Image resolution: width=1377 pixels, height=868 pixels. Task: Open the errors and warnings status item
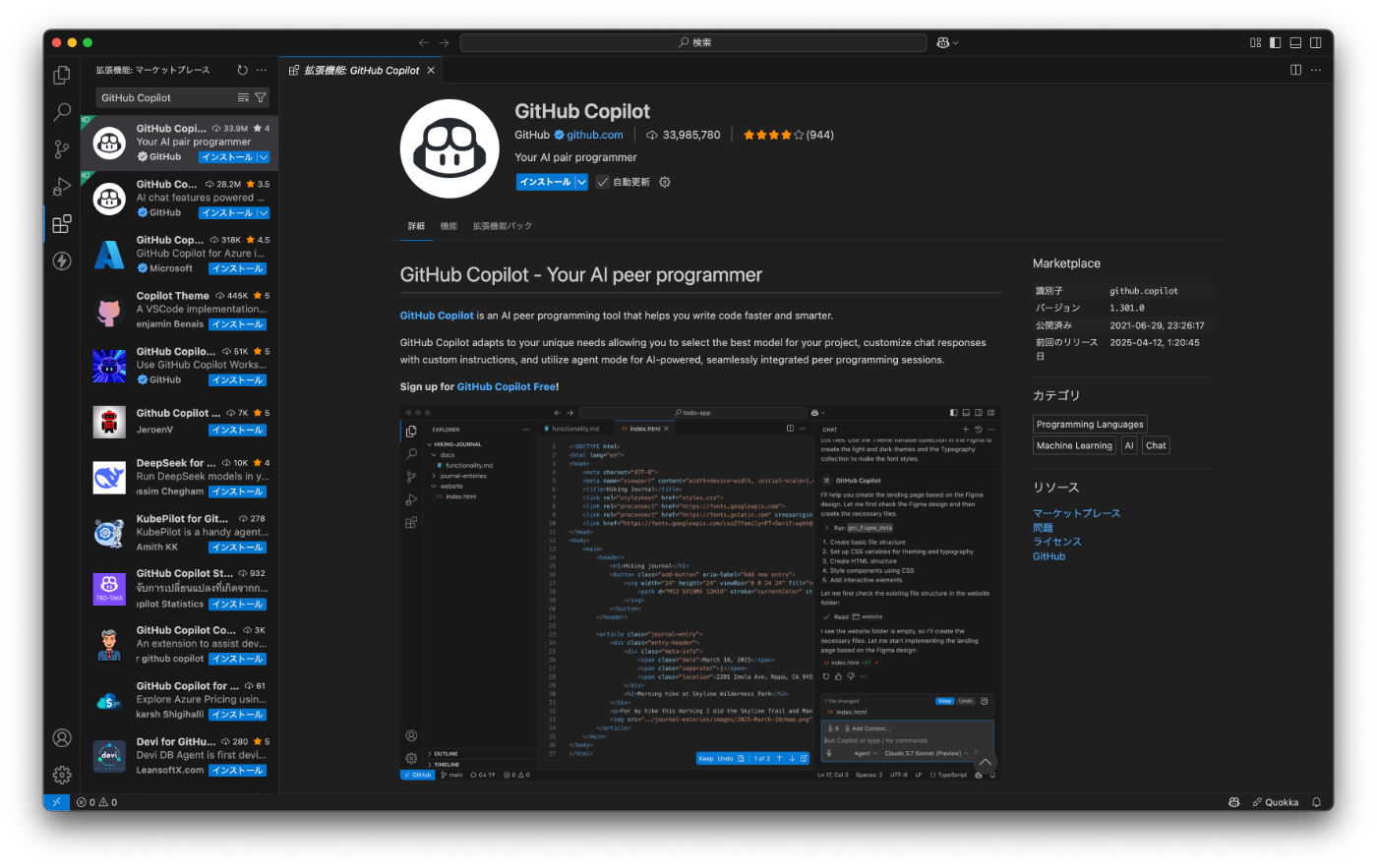click(x=97, y=802)
